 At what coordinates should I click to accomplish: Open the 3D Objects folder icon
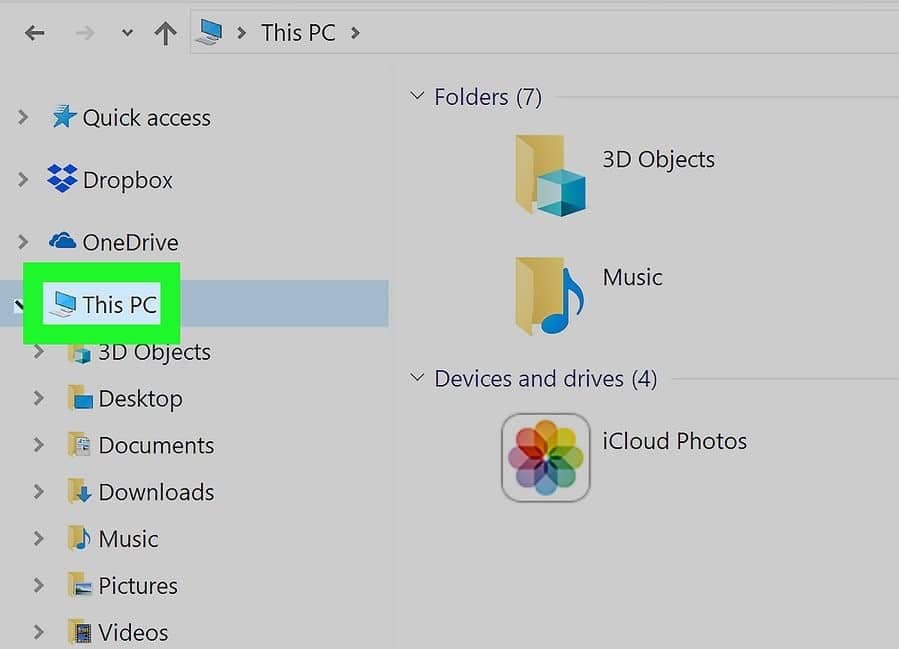coord(549,176)
